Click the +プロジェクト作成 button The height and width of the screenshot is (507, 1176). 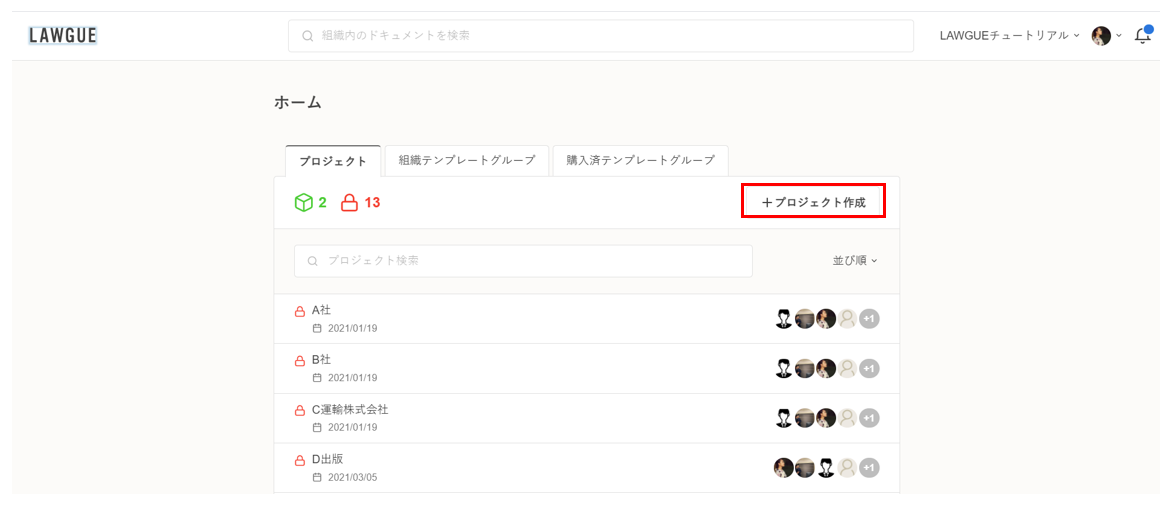[x=813, y=202]
